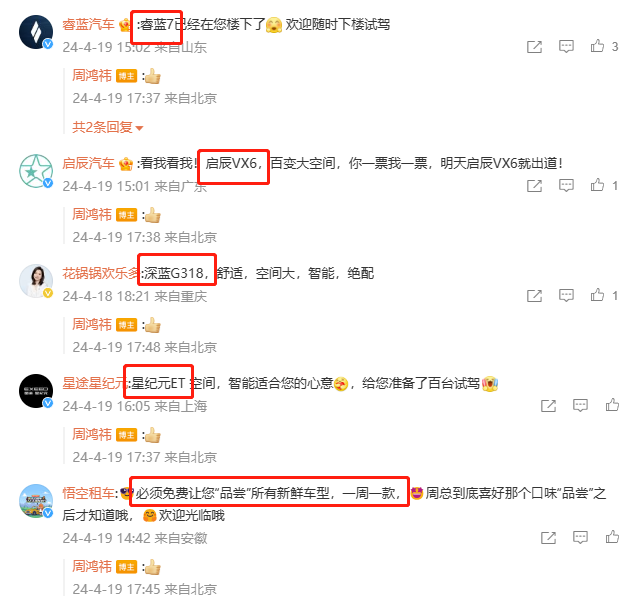This screenshot has width=635, height=608.
Task: Reply to the 悟空租车 comment
Action: click(580, 538)
